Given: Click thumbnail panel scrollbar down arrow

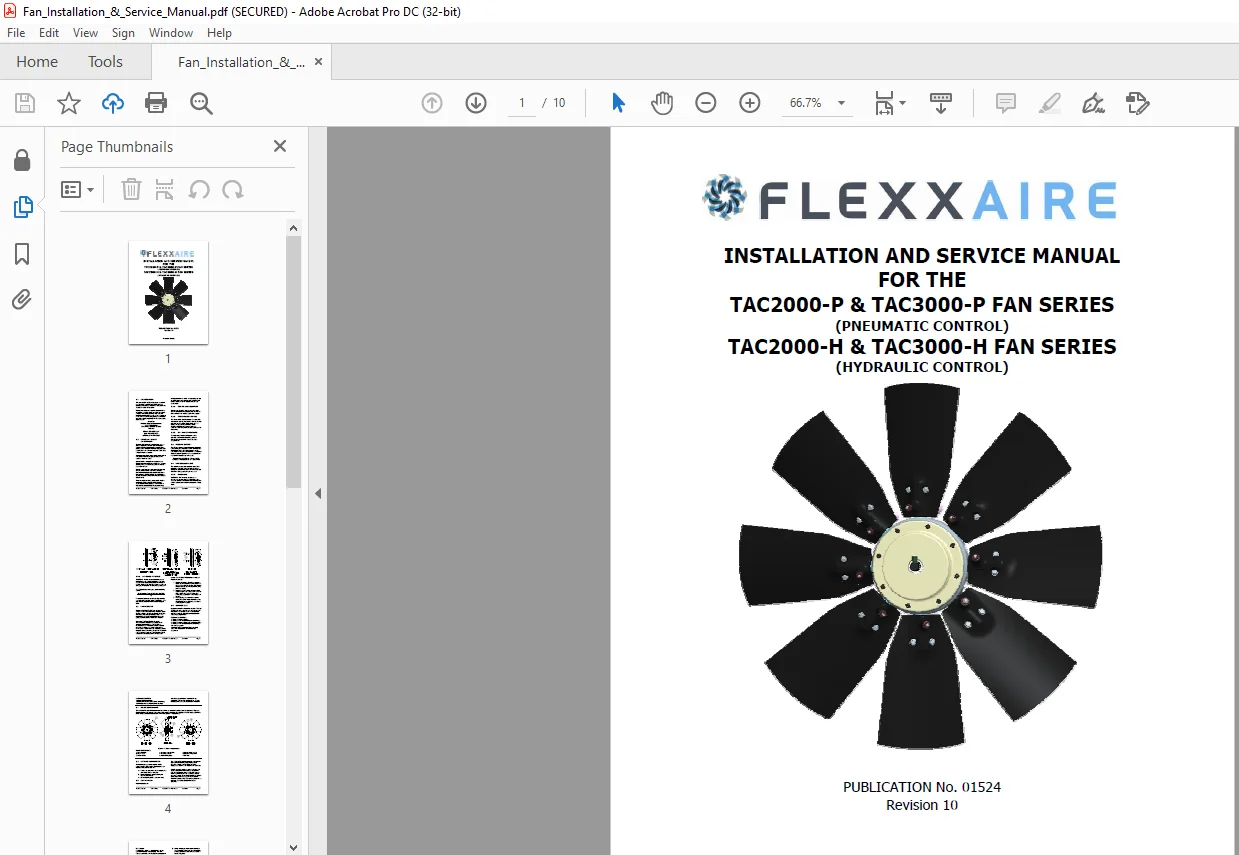Looking at the screenshot, I should pos(293,847).
